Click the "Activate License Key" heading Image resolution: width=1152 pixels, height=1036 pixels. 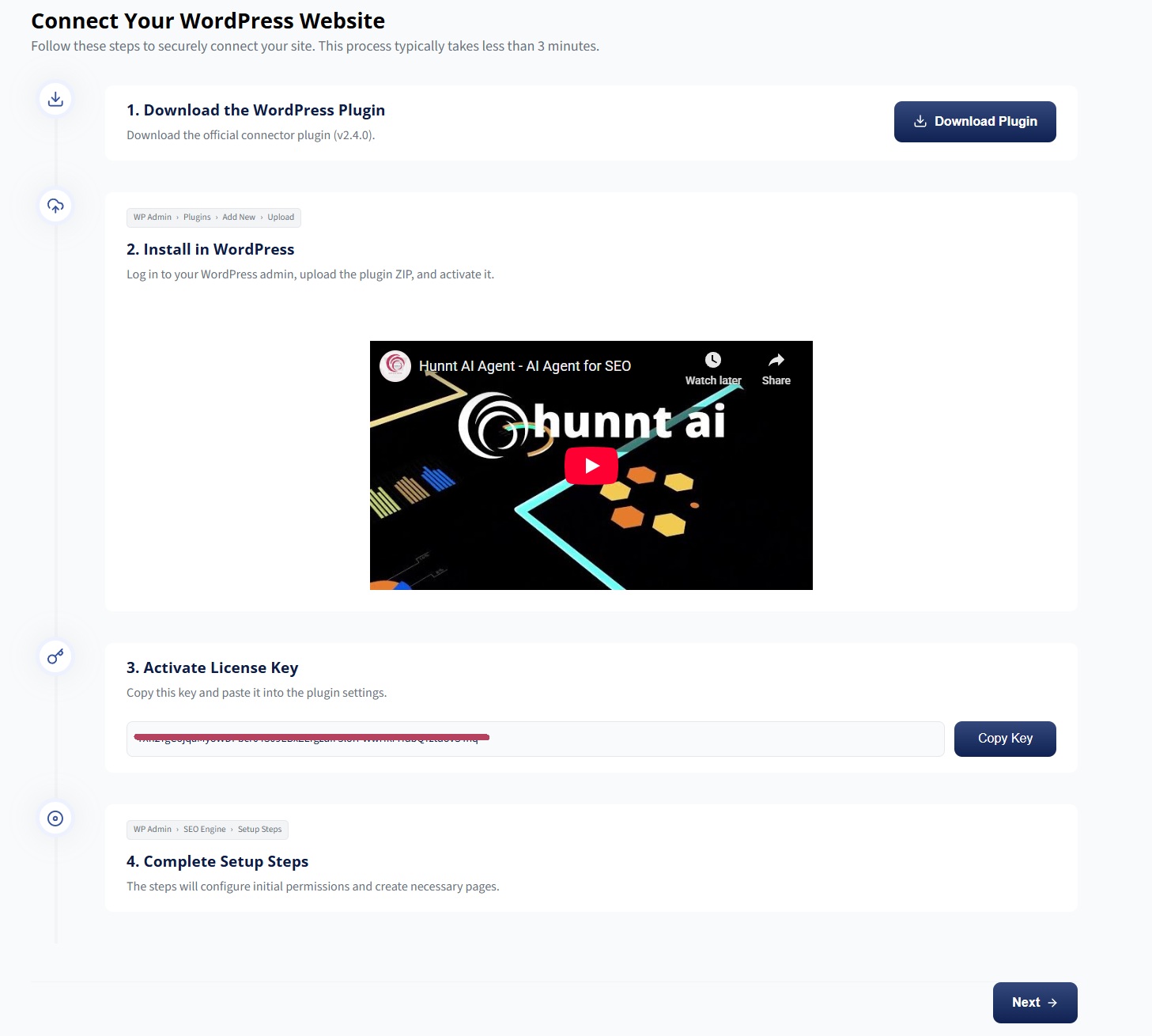pyautogui.click(x=213, y=668)
